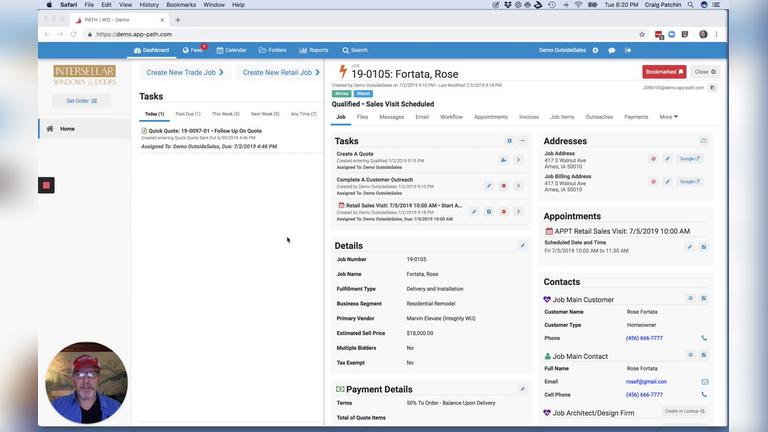Edit the Retail Sales Visit task

[474, 212]
